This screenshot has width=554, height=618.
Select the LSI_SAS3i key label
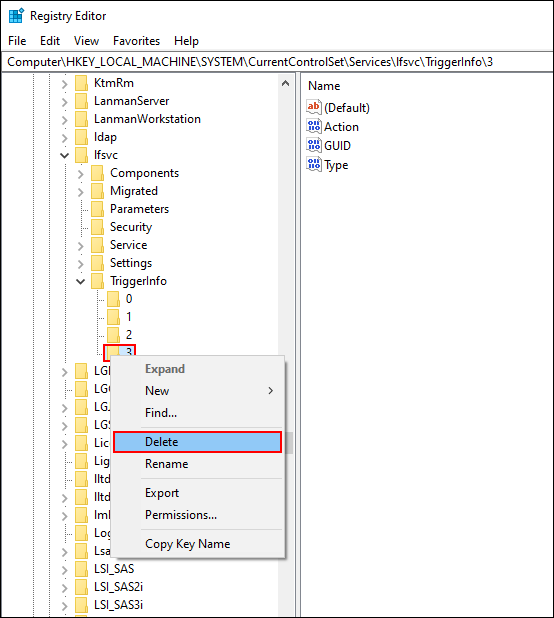click(x=118, y=605)
